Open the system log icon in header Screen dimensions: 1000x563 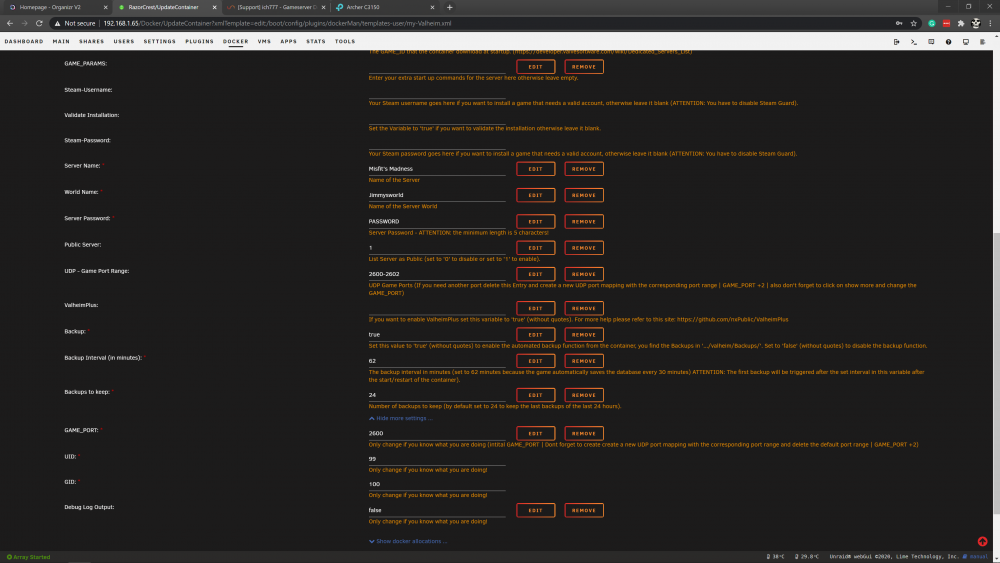[983, 41]
